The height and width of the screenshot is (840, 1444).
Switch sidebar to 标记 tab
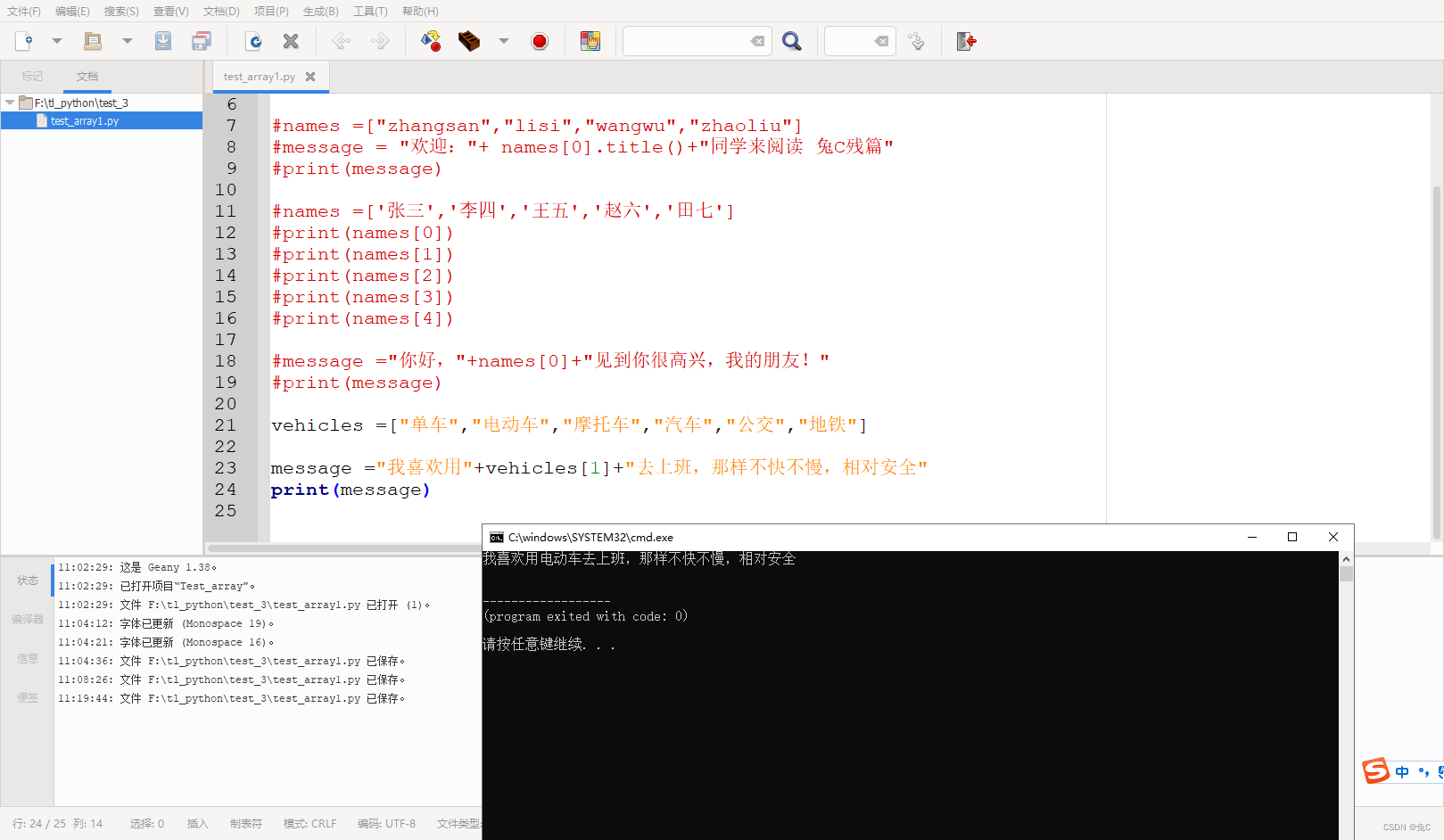[32, 77]
